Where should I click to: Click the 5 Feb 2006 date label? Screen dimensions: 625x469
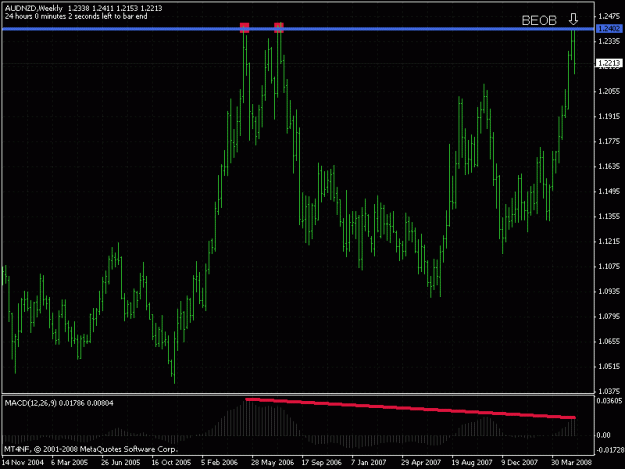[x=219, y=462]
